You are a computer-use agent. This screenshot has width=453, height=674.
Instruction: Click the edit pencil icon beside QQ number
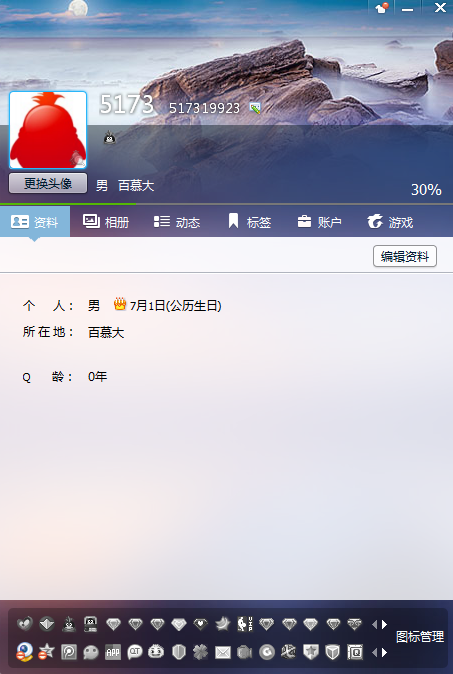(x=255, y=108)
